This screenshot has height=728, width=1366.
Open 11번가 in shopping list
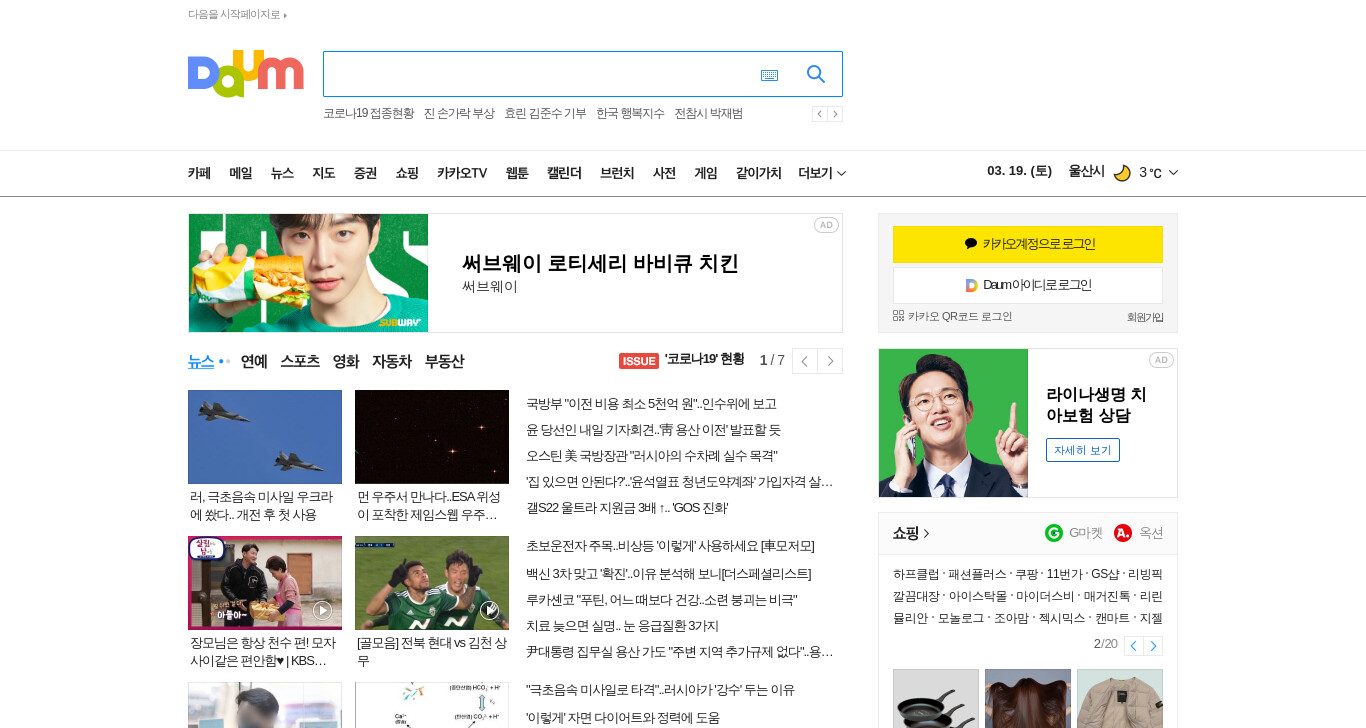[x=1064, y=574]
